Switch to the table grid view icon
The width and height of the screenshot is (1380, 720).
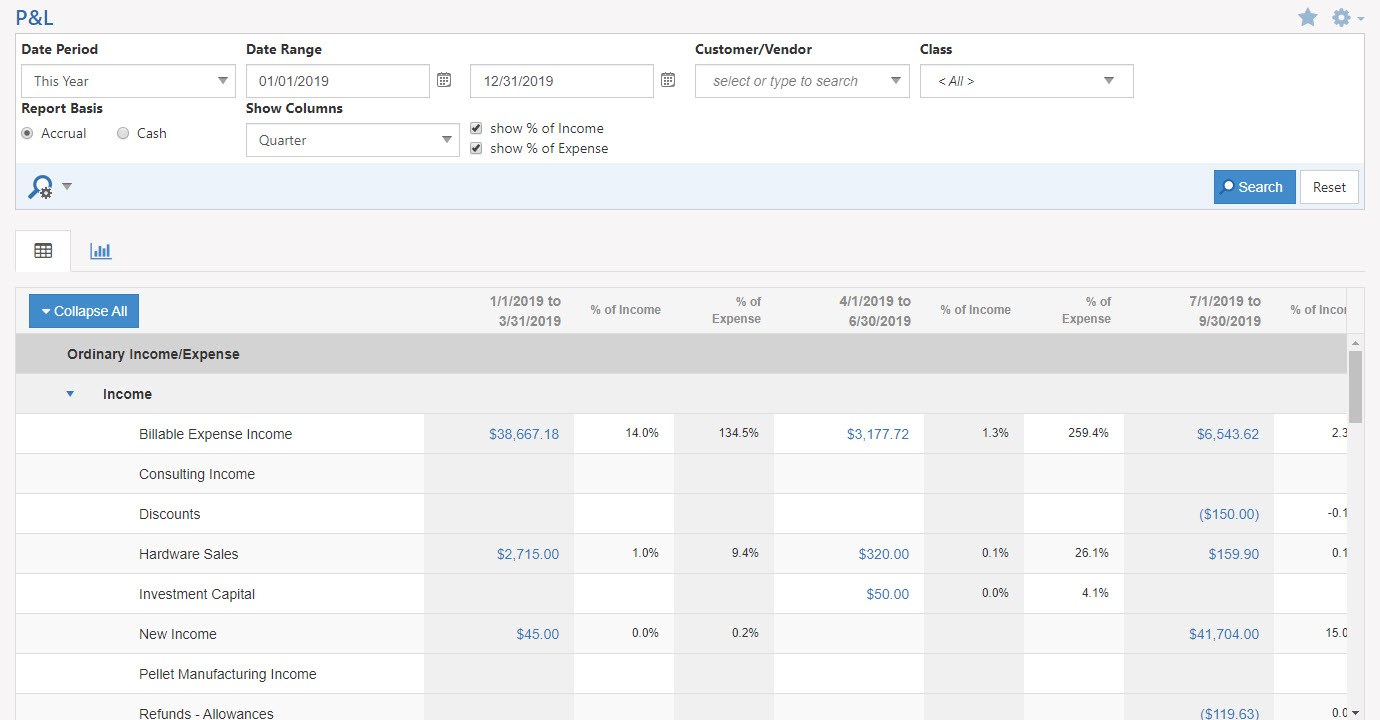click(x=42, y=251)
